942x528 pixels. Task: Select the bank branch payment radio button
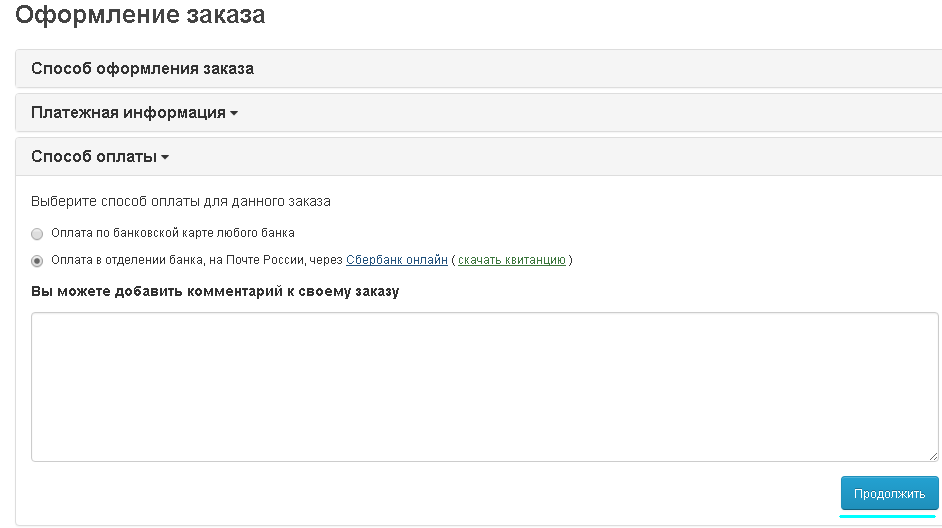38,261
